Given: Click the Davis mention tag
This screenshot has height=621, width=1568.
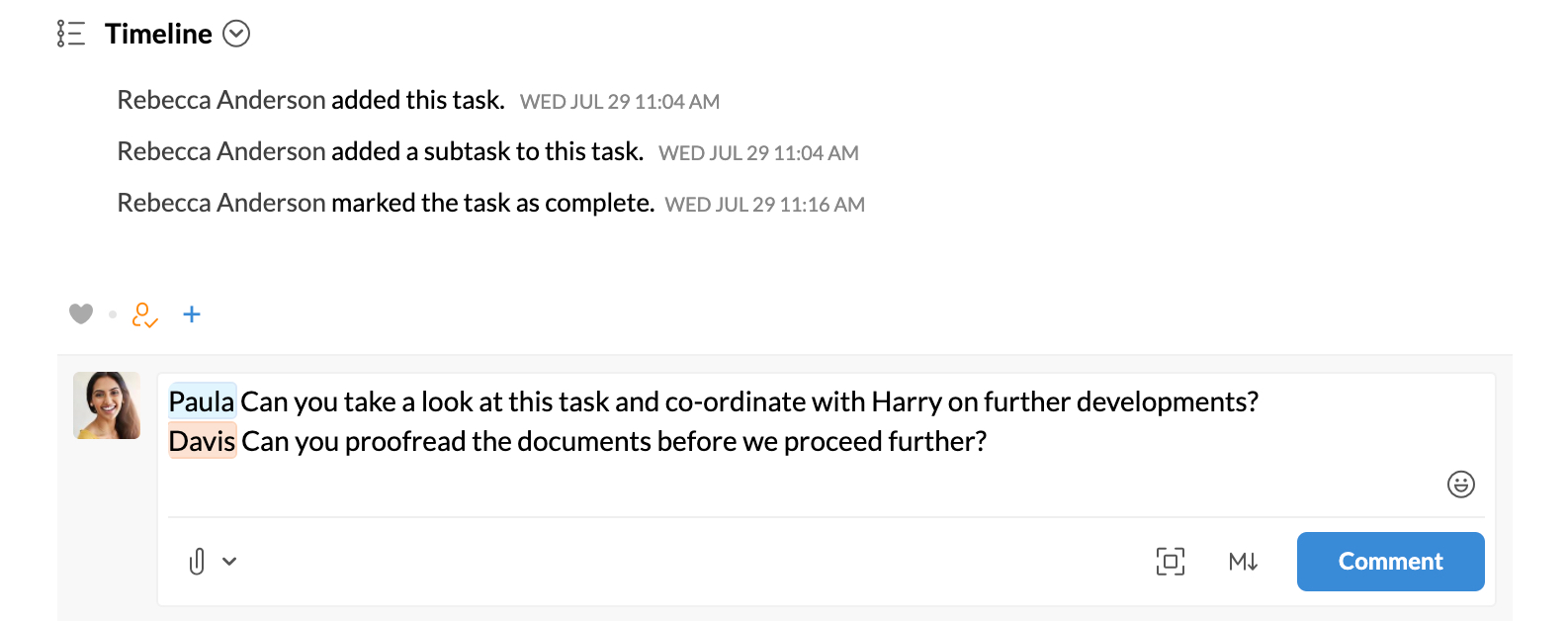Looking at the screenshot, I should click(x=202, y=441).
